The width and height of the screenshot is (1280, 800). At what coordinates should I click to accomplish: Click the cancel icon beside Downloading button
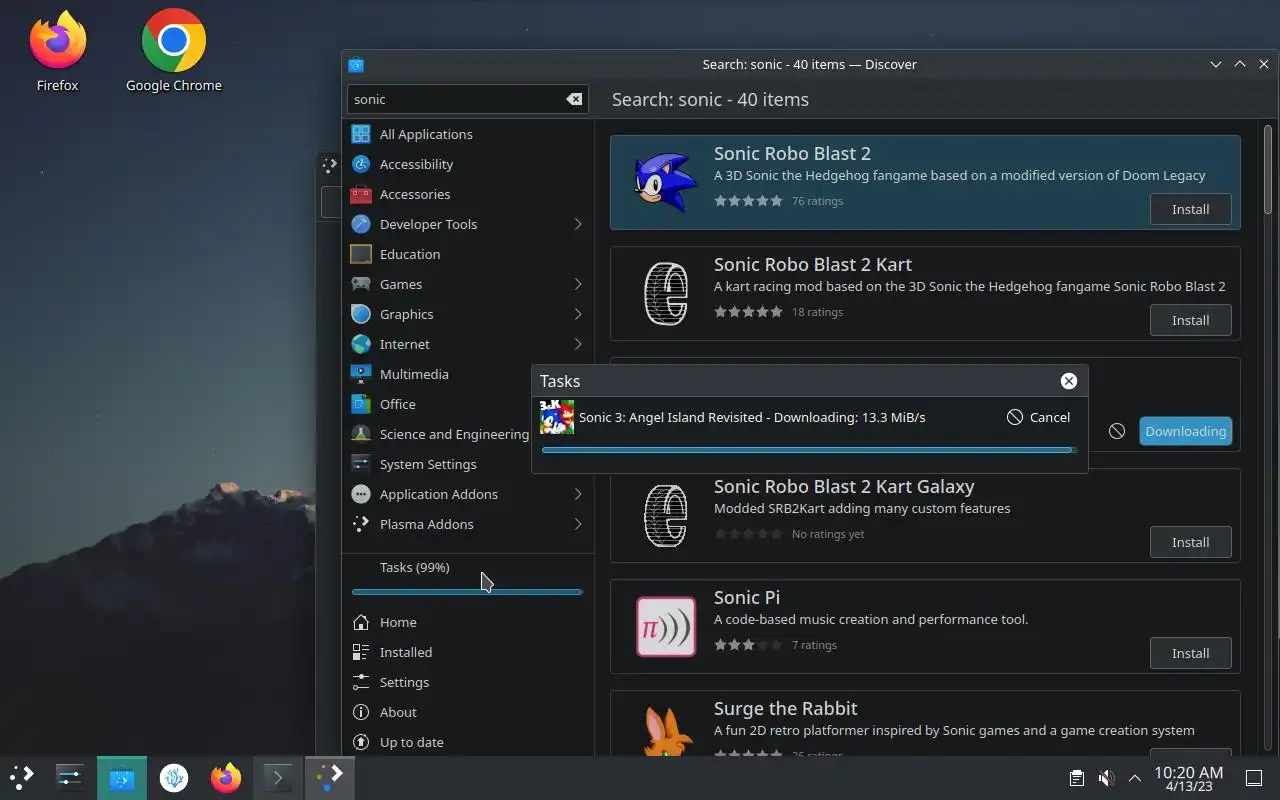click(x=1117, y=431)
